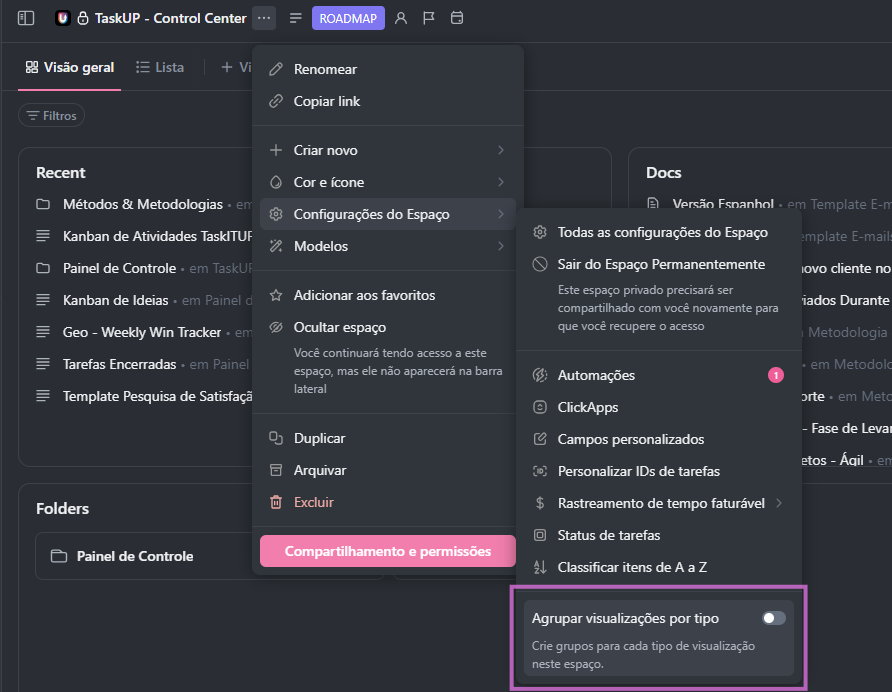Choose Ocultar espaço to hide the space
The height and width of the screenshot is (692, 892).
click(340, 327)
